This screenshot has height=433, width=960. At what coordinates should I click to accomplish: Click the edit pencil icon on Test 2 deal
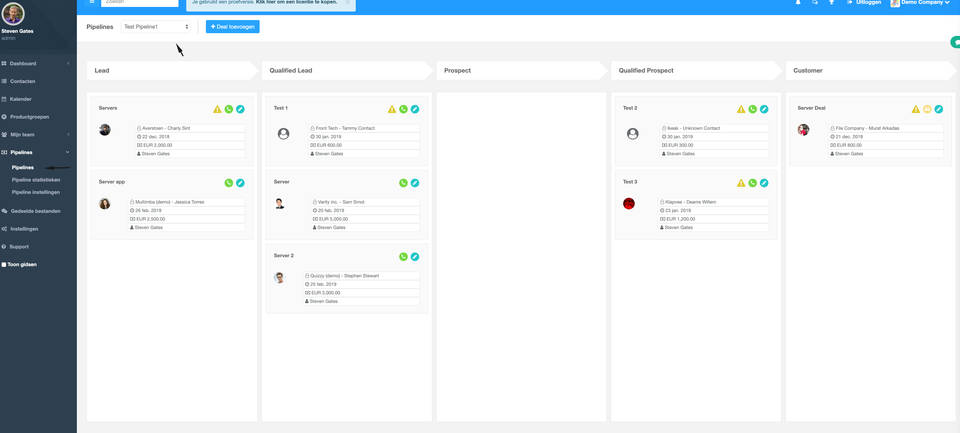[764, 109]
